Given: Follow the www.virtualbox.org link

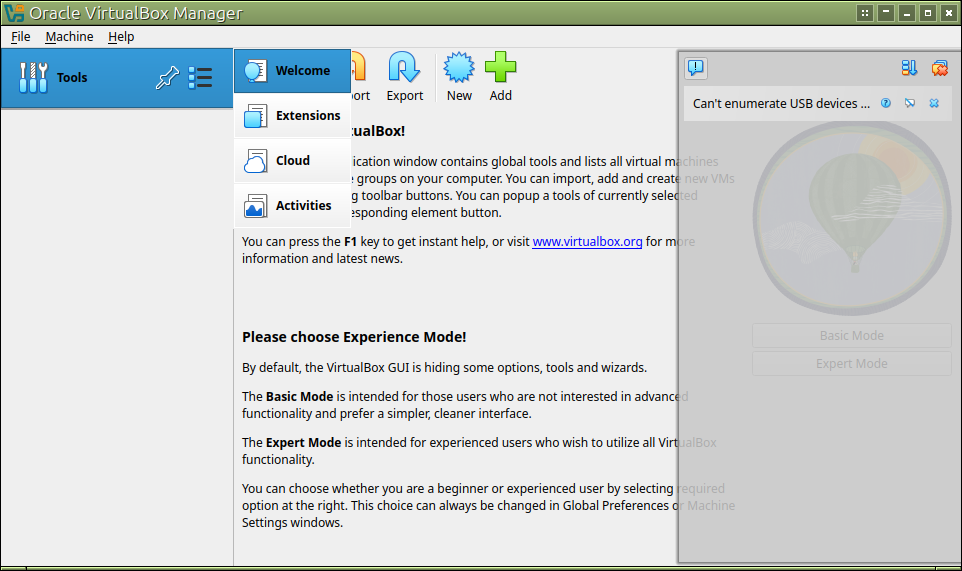Looking at the screenshot, I should [587, 241].
